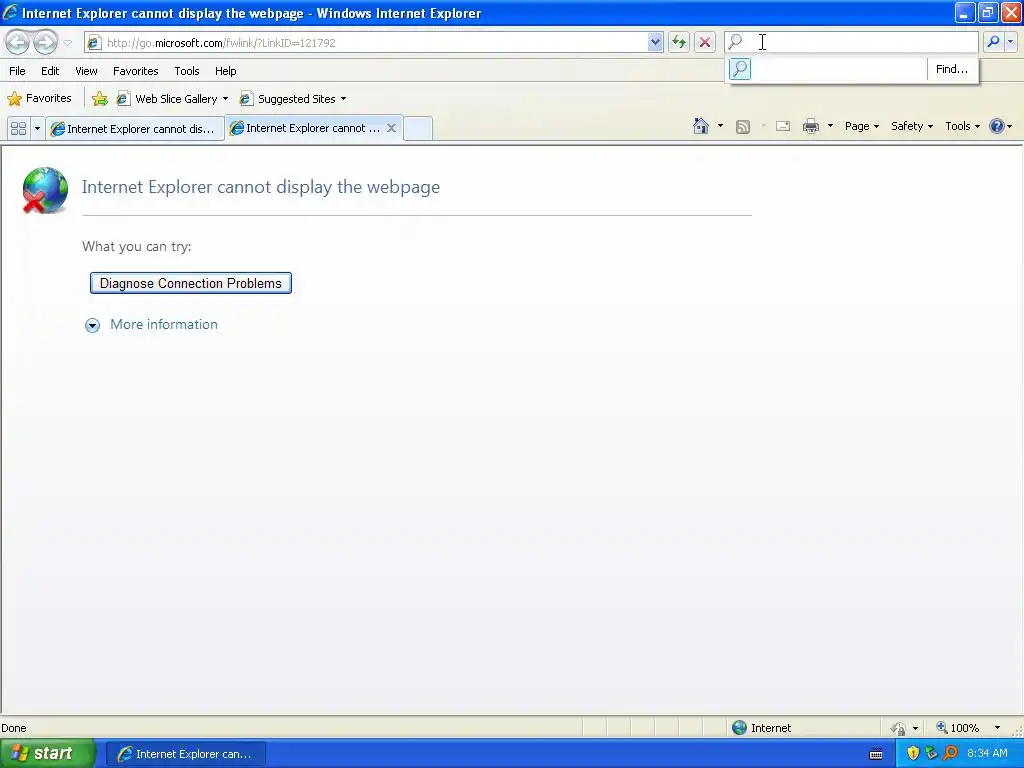Select the search provider icon in dropdown
1024x768 pixels.
click(x=740, y=69)
